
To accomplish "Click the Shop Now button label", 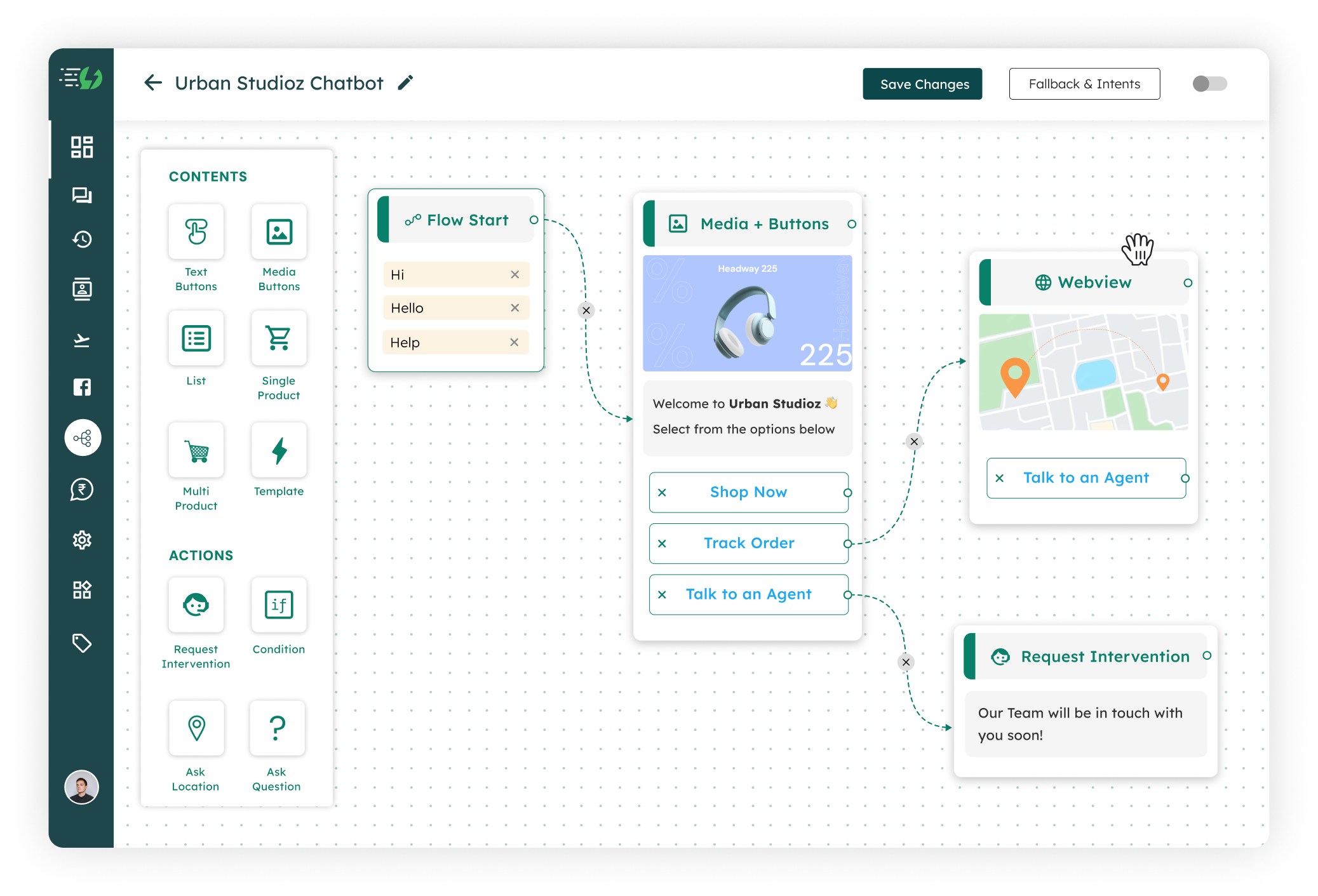I will pyautogui.click(x=748, y=492).
